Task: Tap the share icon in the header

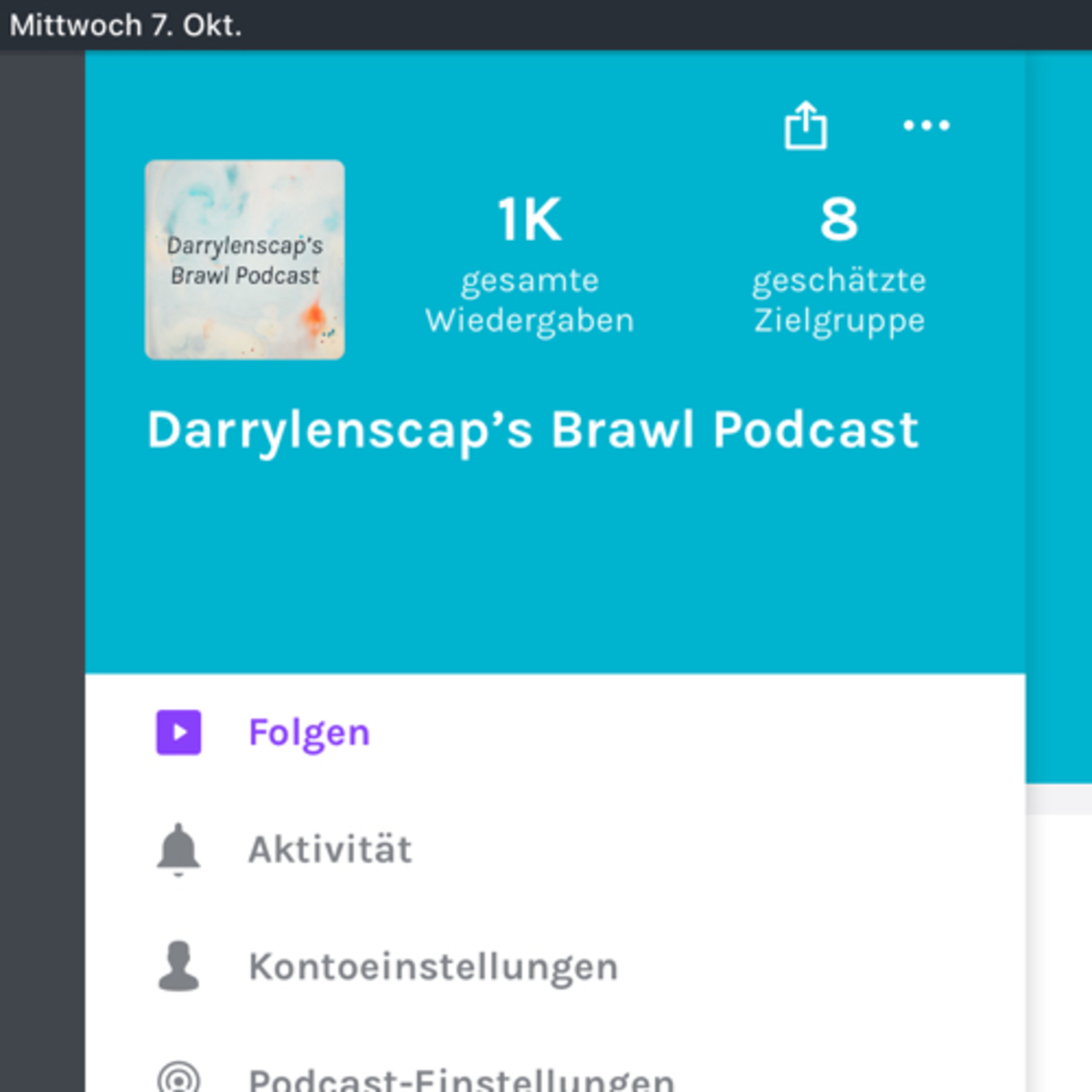Action: point(806,125)
